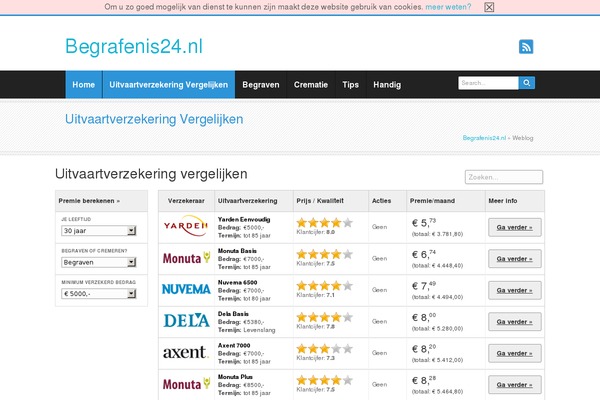Click Ga verder for Dela Basis
600x400 pixels.
(x=515, y=322)
